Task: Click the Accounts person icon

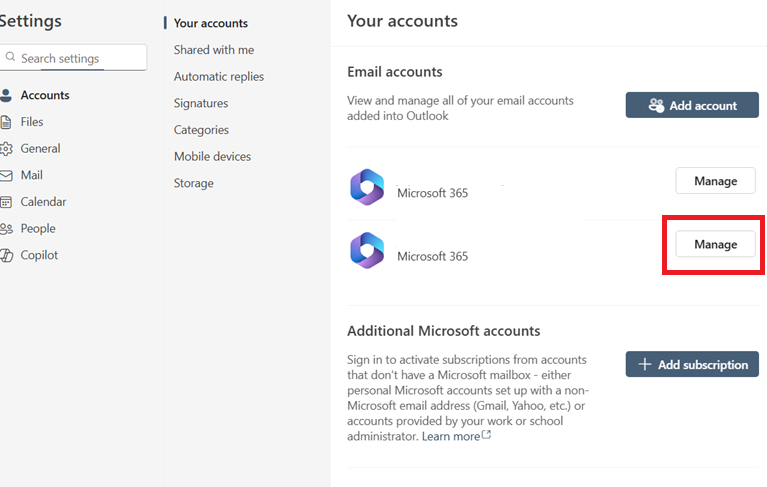Action: (x=6, y=95)
